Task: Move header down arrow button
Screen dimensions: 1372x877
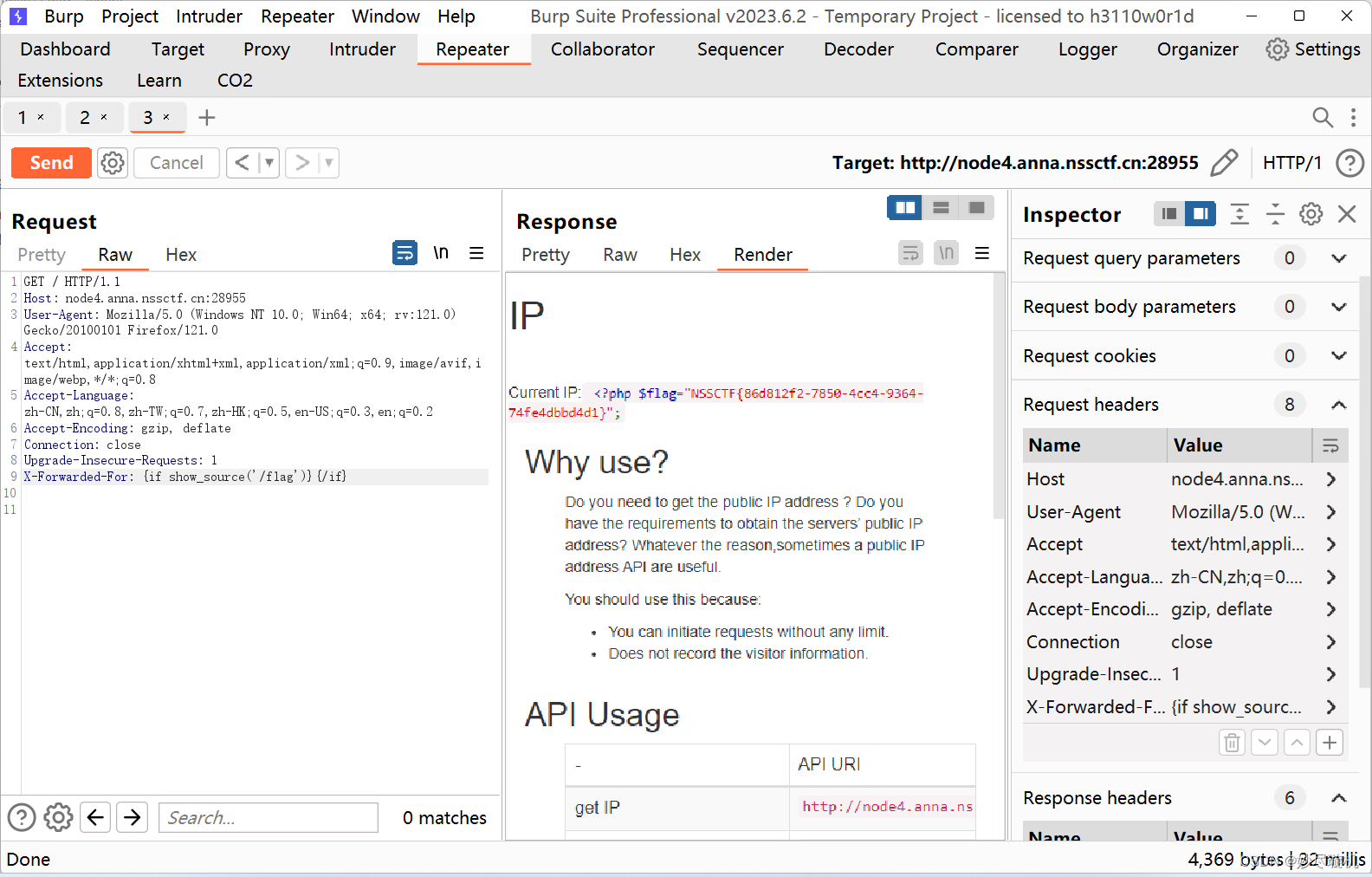Action: (1265, 743)
